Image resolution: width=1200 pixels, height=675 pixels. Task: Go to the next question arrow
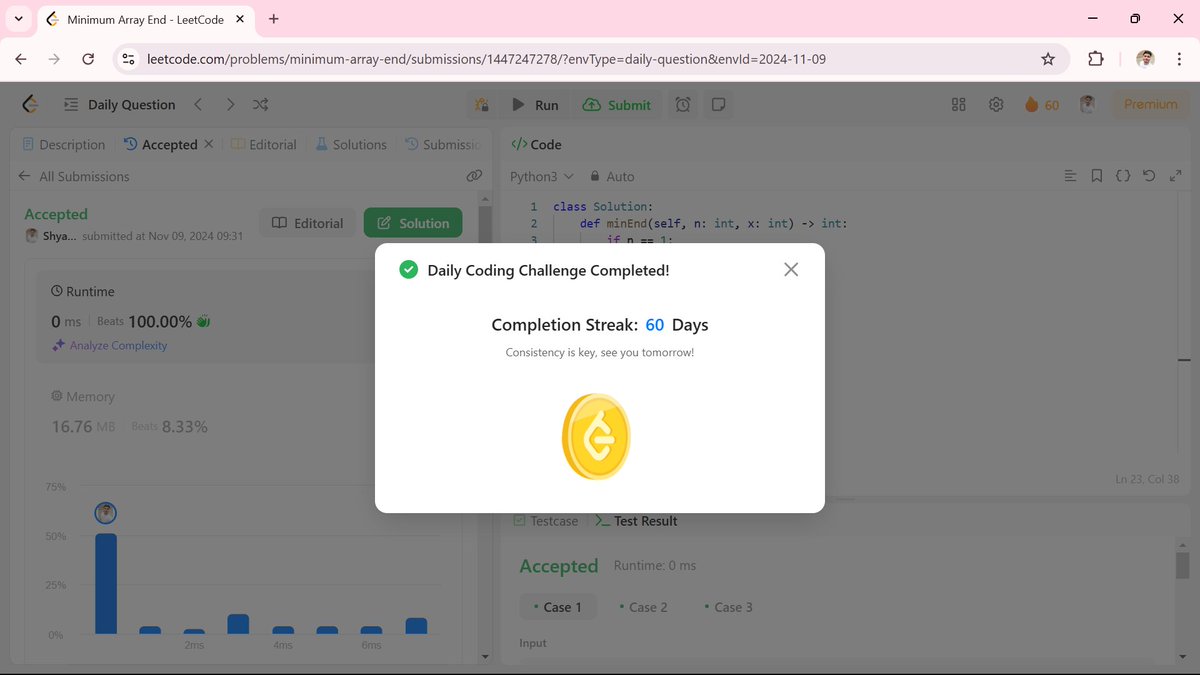(x=230, y=104)
